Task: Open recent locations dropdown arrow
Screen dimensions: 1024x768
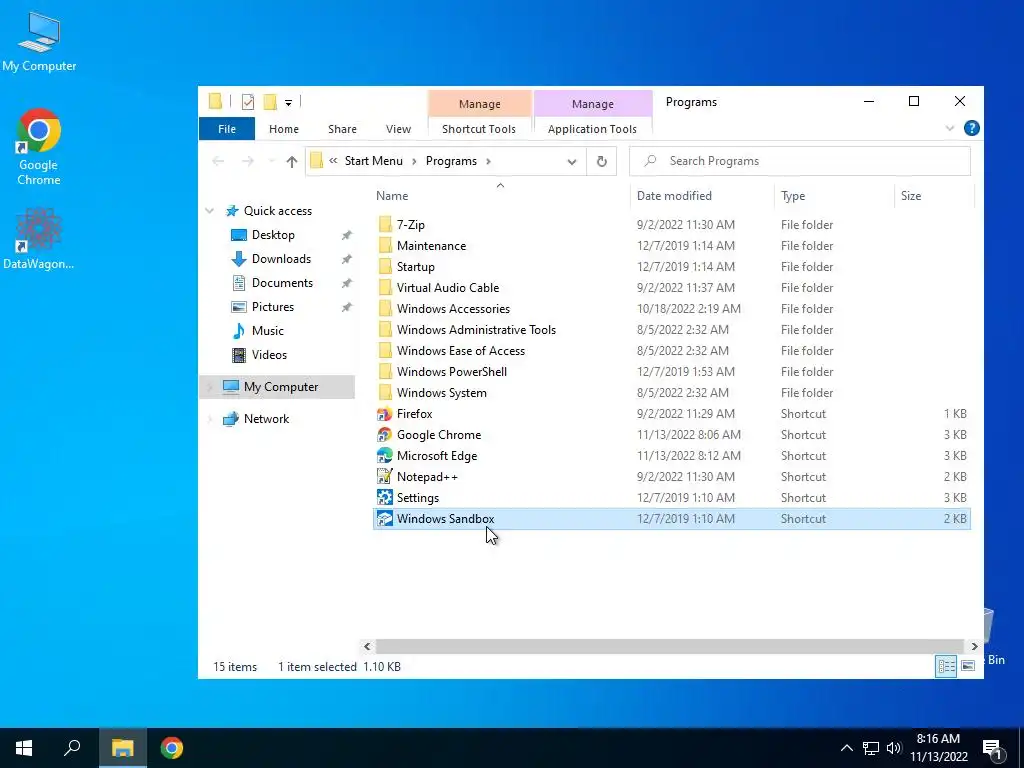Action: pos(271,161)
